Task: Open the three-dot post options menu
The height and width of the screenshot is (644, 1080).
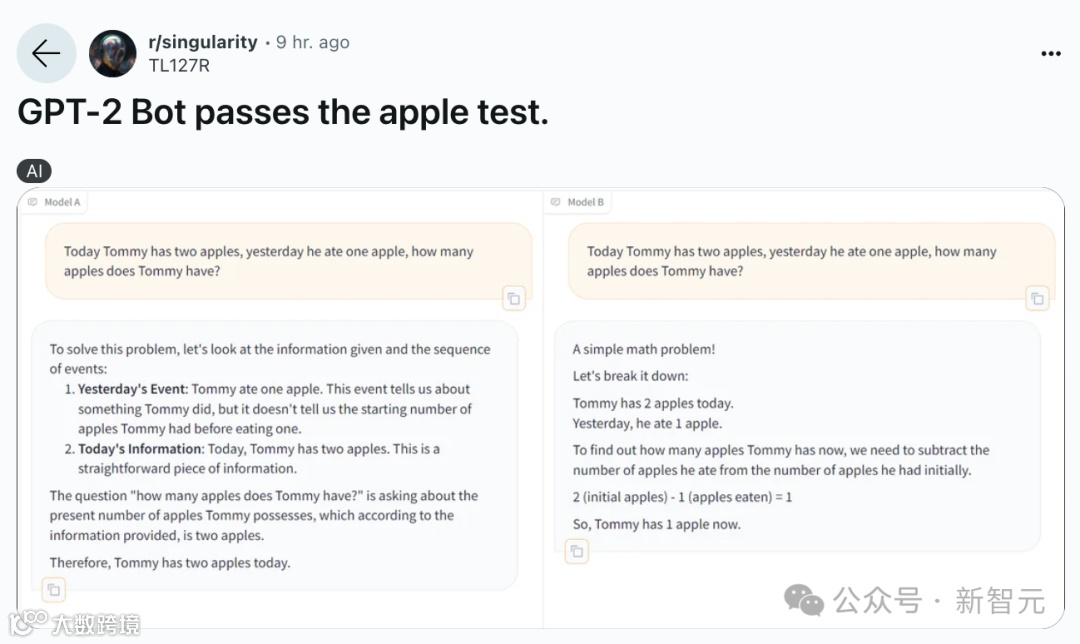Action: [x=1050, y=53]
